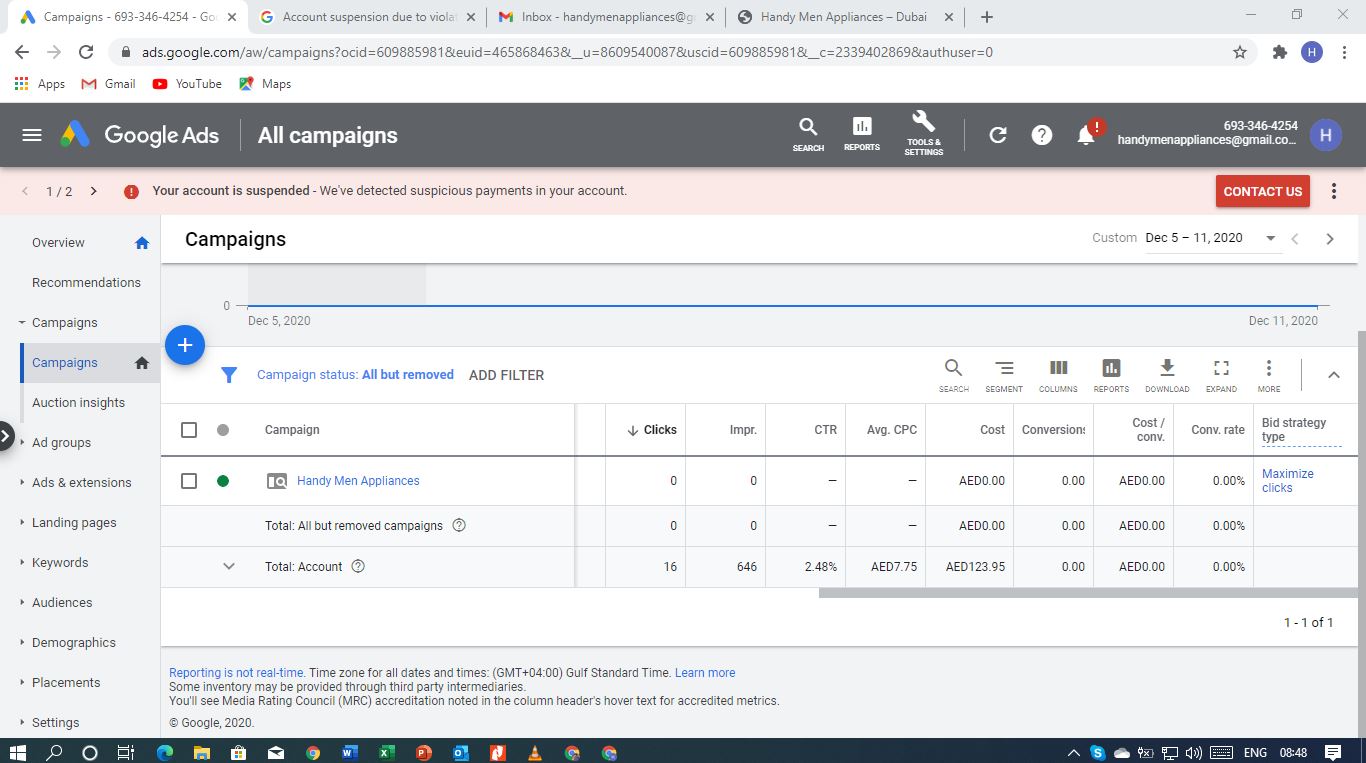
Task: Click the refresh icon in Google Ads header
Action: [997, 135]
